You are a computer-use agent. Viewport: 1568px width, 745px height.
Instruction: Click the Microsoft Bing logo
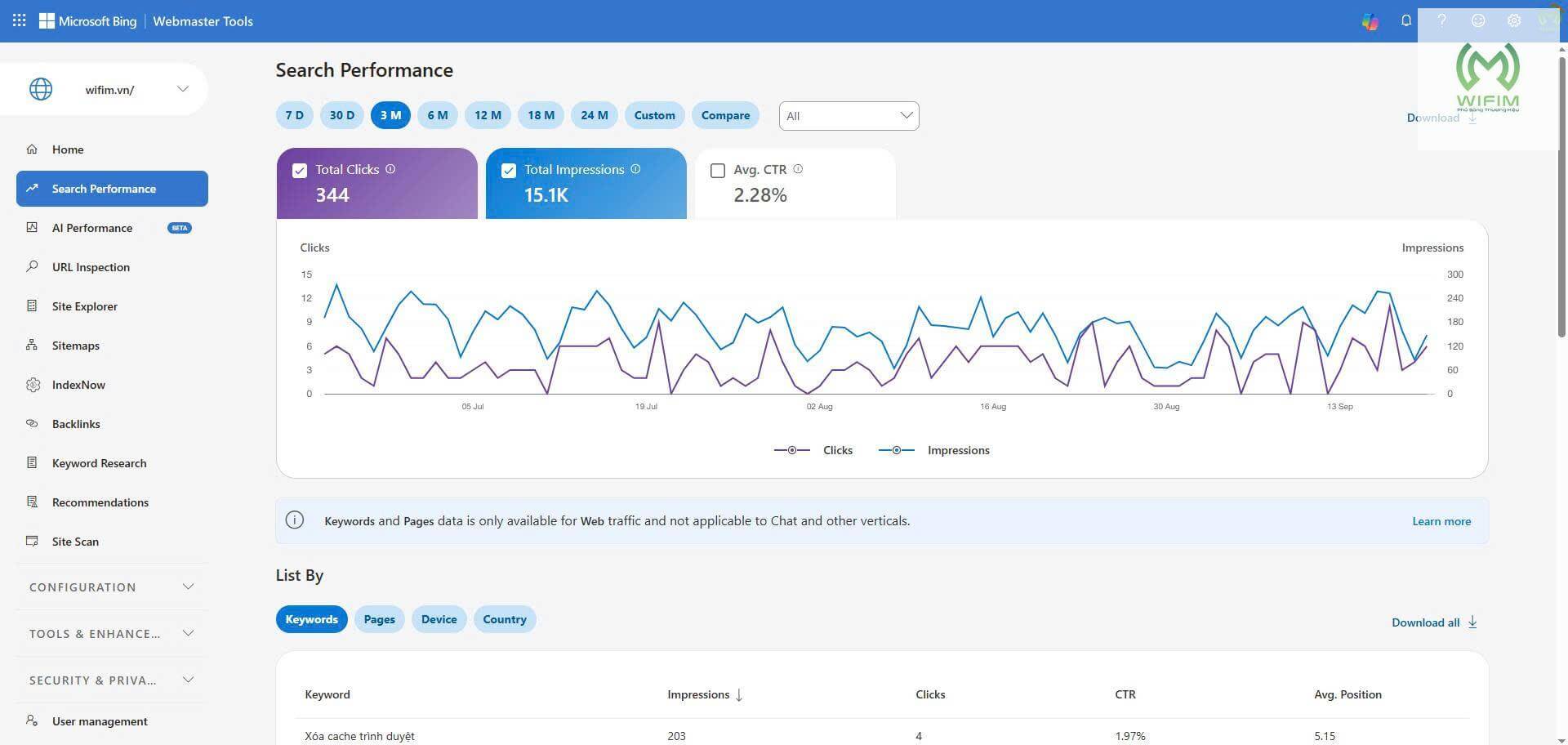[88, 21]
